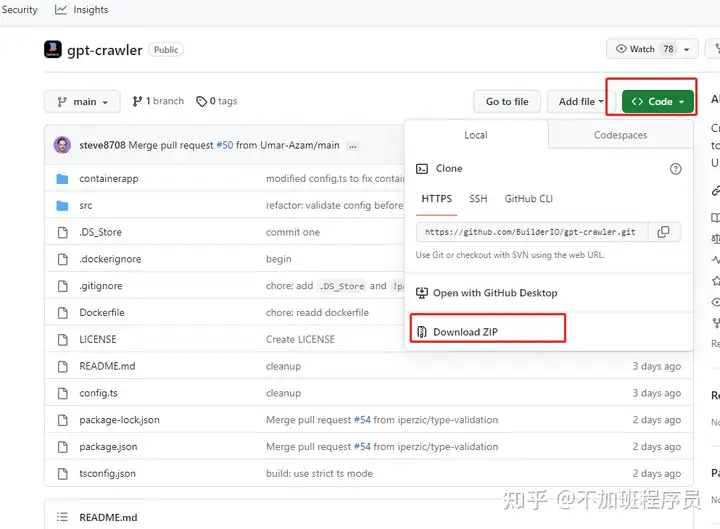720x529 pixels.
Task: Open pull request #54 in package-lock.json row
Action: pos(362,420)
